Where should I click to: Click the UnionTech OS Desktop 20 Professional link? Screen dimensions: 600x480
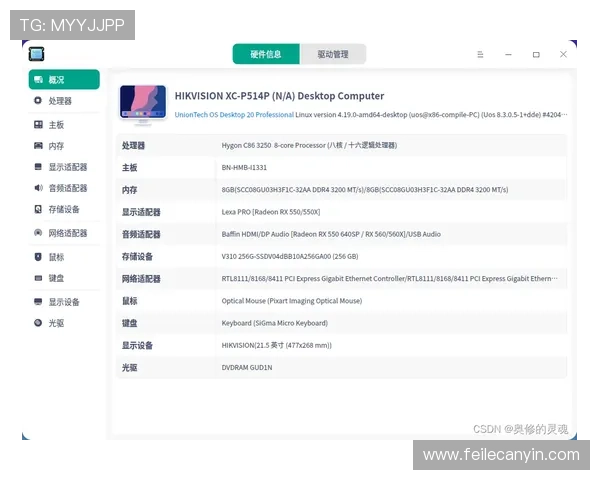[x=234, y=114]
